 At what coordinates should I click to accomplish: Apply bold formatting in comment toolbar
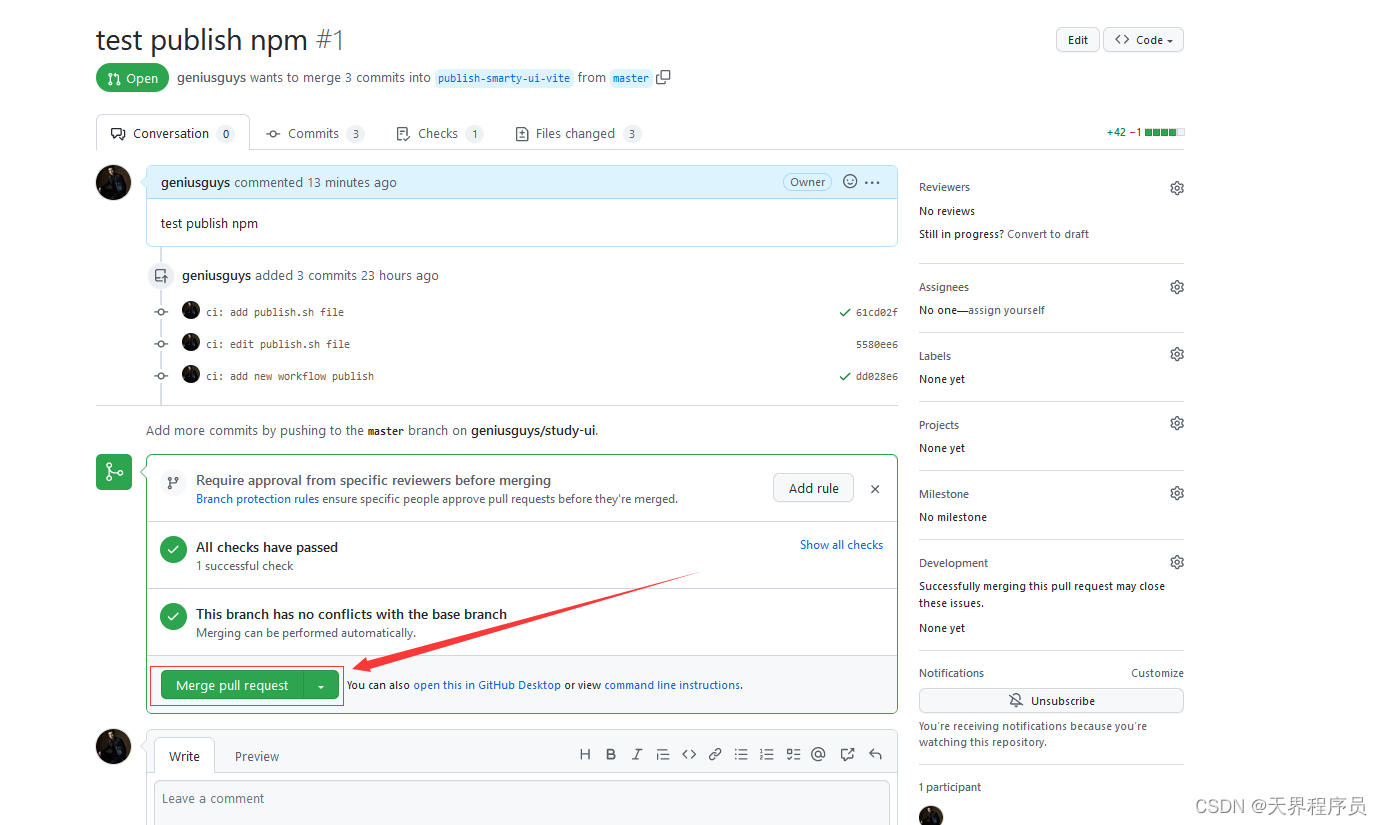[611, 754]
